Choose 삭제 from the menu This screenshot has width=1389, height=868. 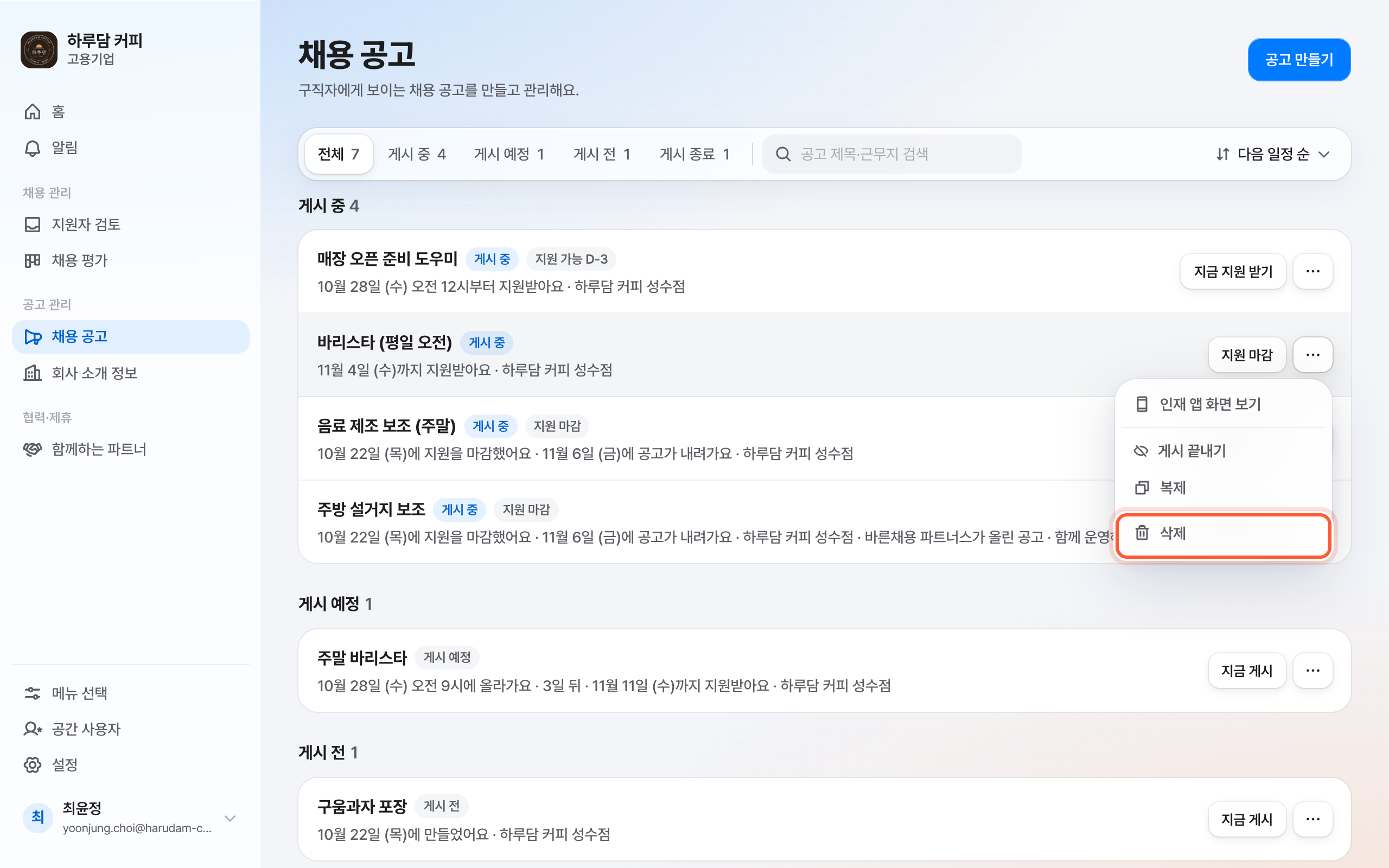[1223, 534]
